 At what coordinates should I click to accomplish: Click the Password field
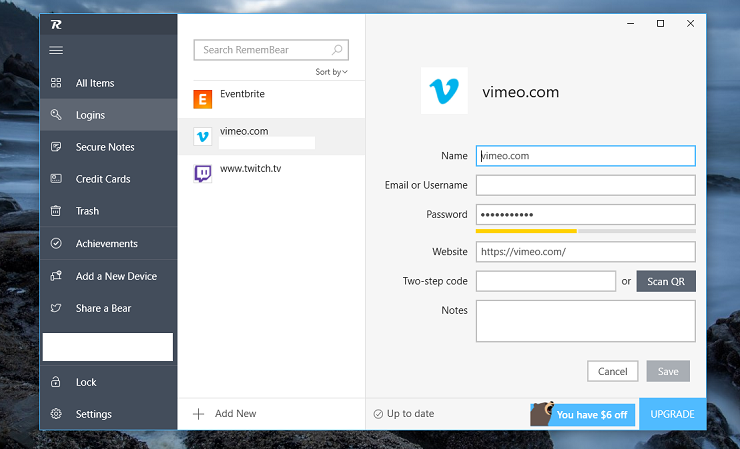[586, 214]
